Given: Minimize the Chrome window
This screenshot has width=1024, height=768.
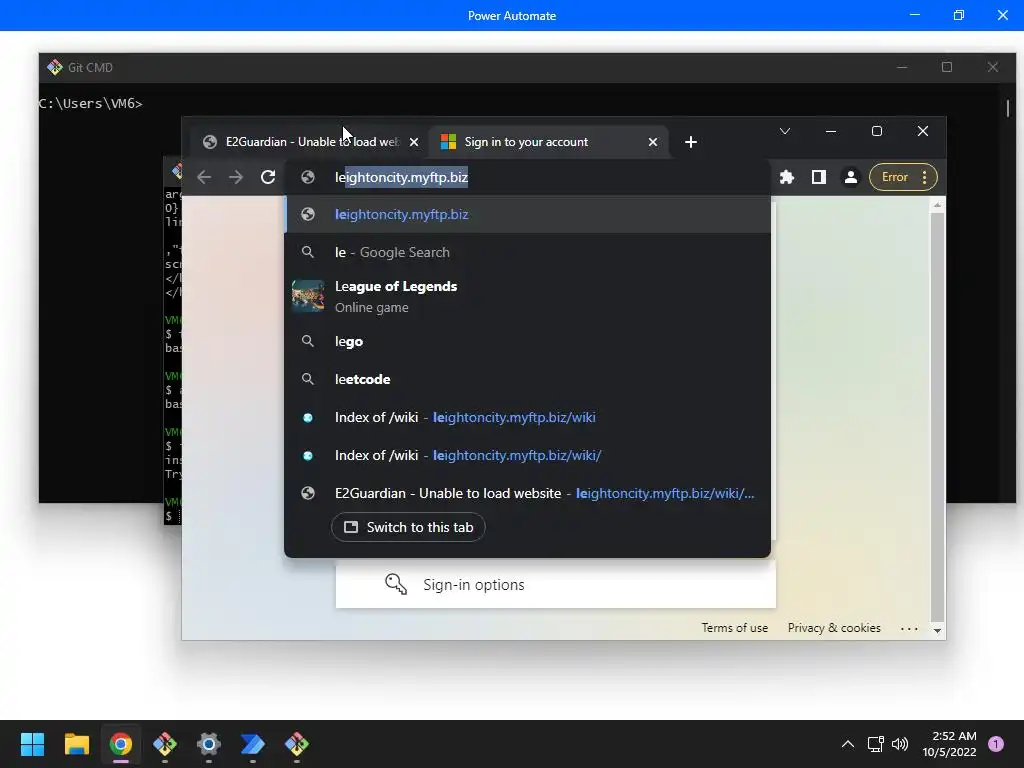Looking at the screenshot, I should 831,131.
